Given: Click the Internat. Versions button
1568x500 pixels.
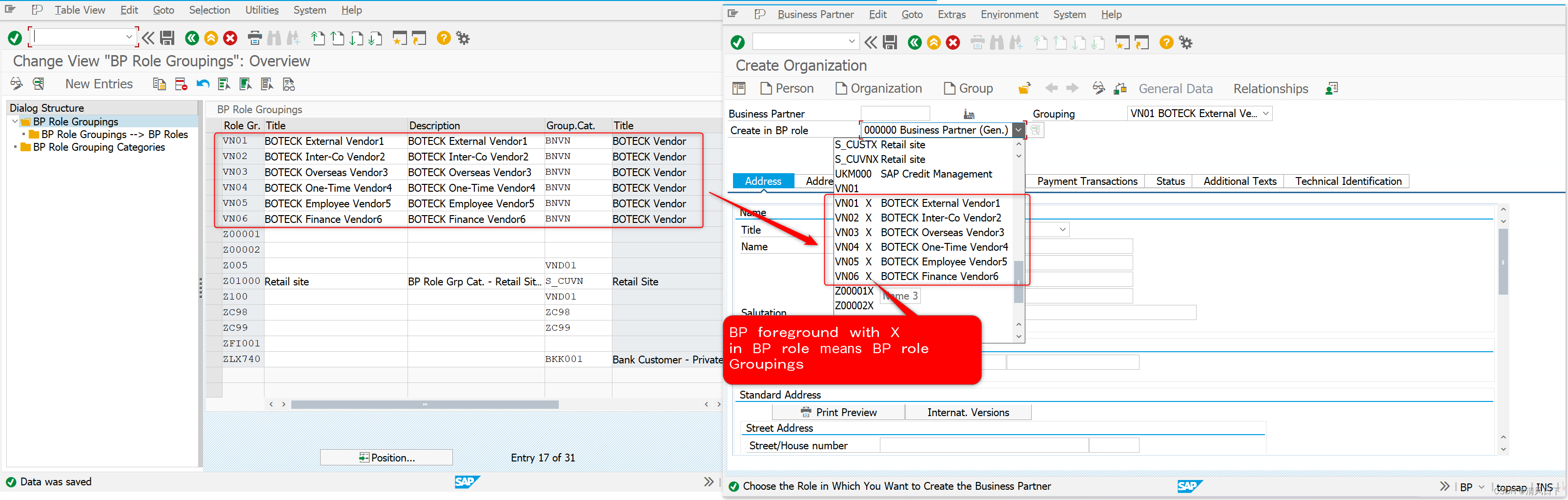Looking at the screenshot, I should (x=968, y=412).
